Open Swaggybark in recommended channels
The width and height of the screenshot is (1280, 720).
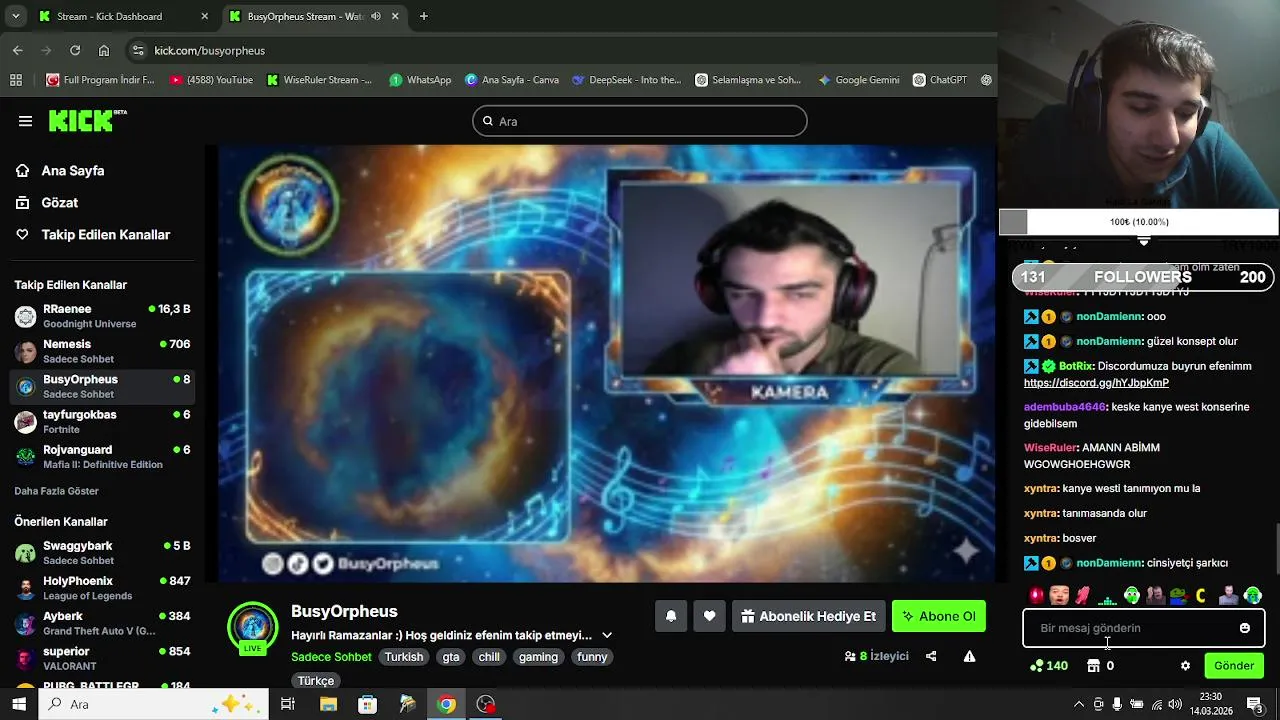pyautogui.click(x=102, y=553)
